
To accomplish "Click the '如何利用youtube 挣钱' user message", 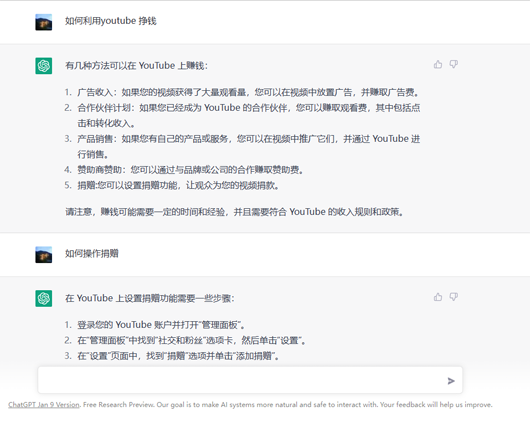I will click(x=111, y=21).
